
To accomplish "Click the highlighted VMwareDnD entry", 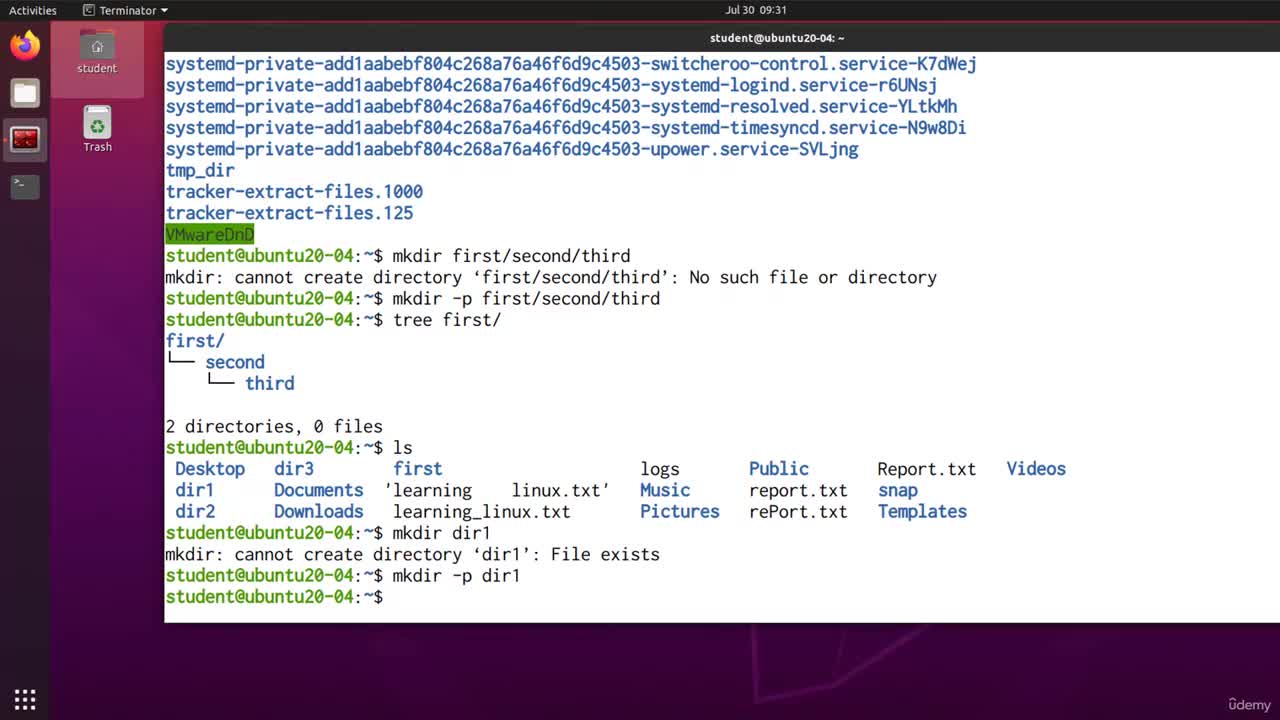I will click(x=210, y=234).
